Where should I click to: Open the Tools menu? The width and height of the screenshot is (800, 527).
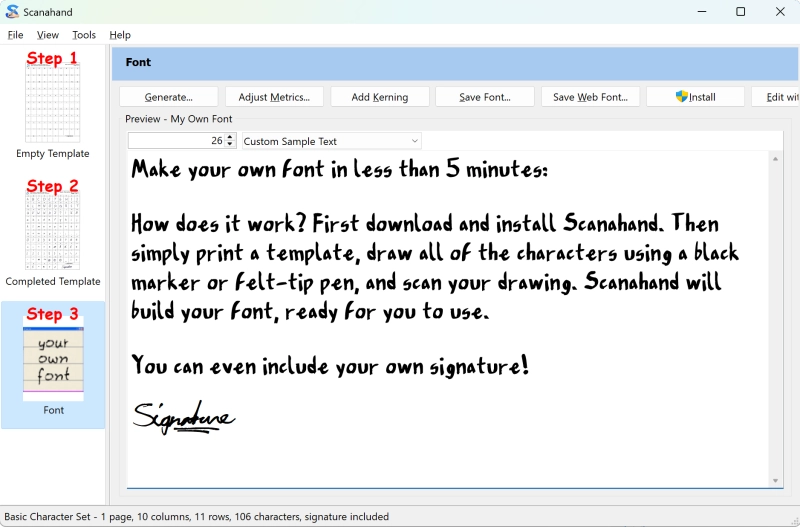[x=84, y=35]
